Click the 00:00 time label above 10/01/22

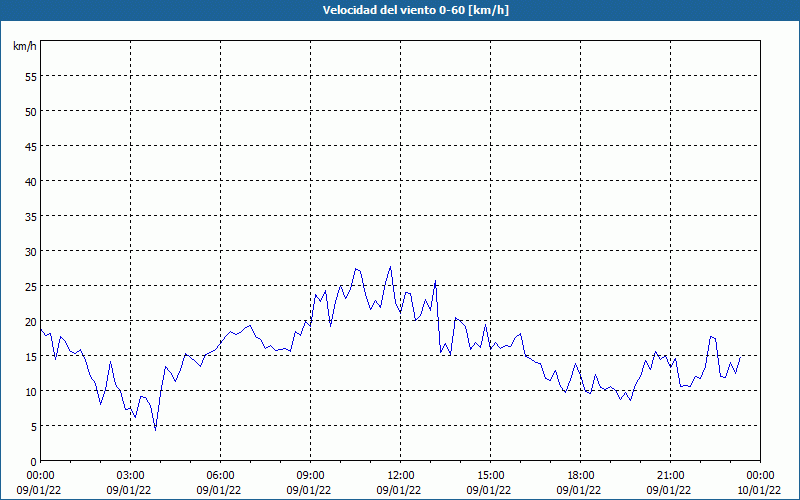pyautogui.click(x=760, y=476)
